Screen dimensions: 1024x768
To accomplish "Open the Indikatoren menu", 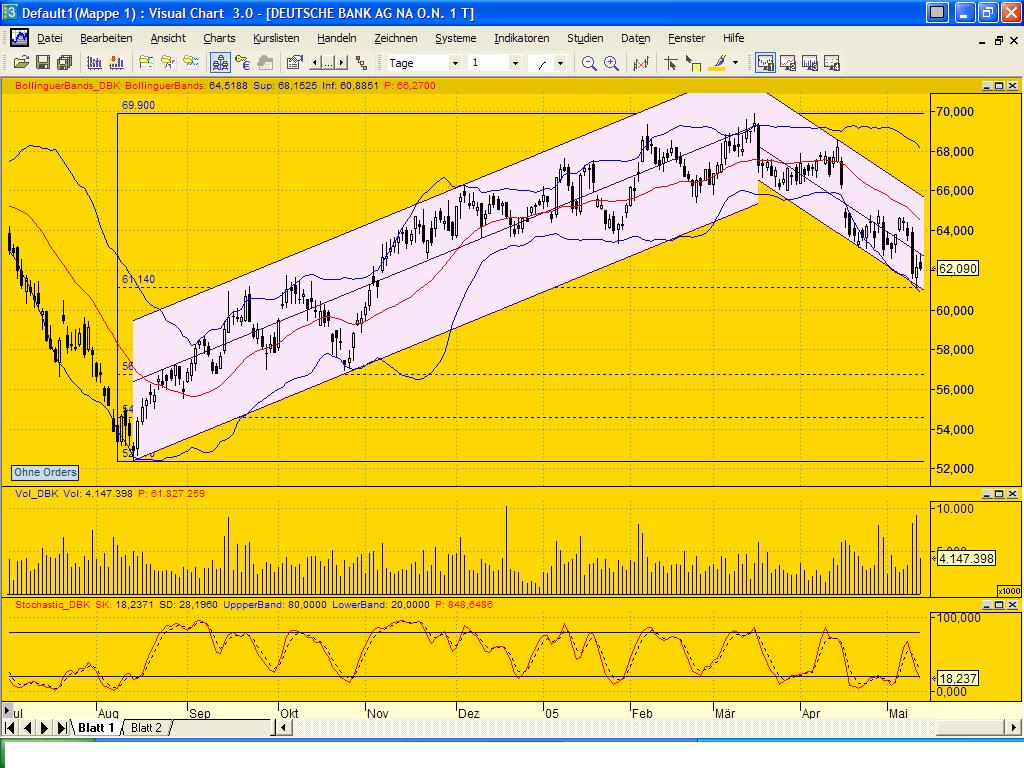I will pyautogui.click(x=522, y=38).
